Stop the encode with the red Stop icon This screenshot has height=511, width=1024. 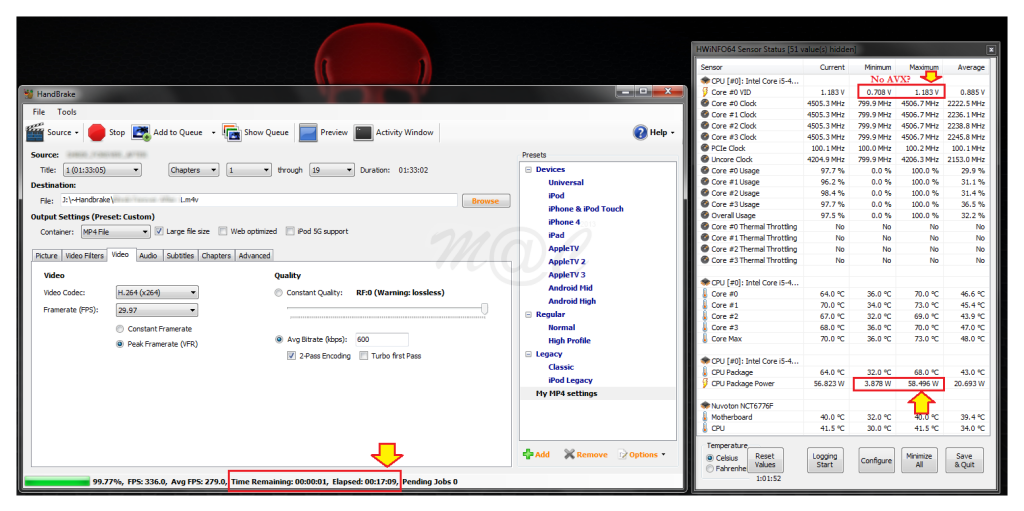[96, 132]
